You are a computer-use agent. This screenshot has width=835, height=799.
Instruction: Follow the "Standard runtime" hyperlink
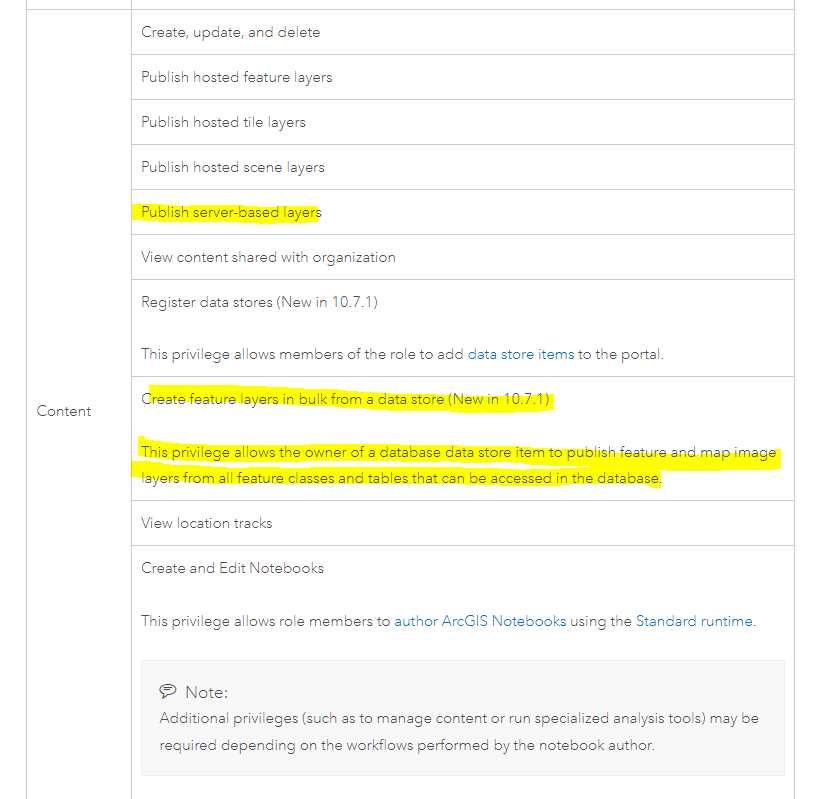tap(694, 621)
